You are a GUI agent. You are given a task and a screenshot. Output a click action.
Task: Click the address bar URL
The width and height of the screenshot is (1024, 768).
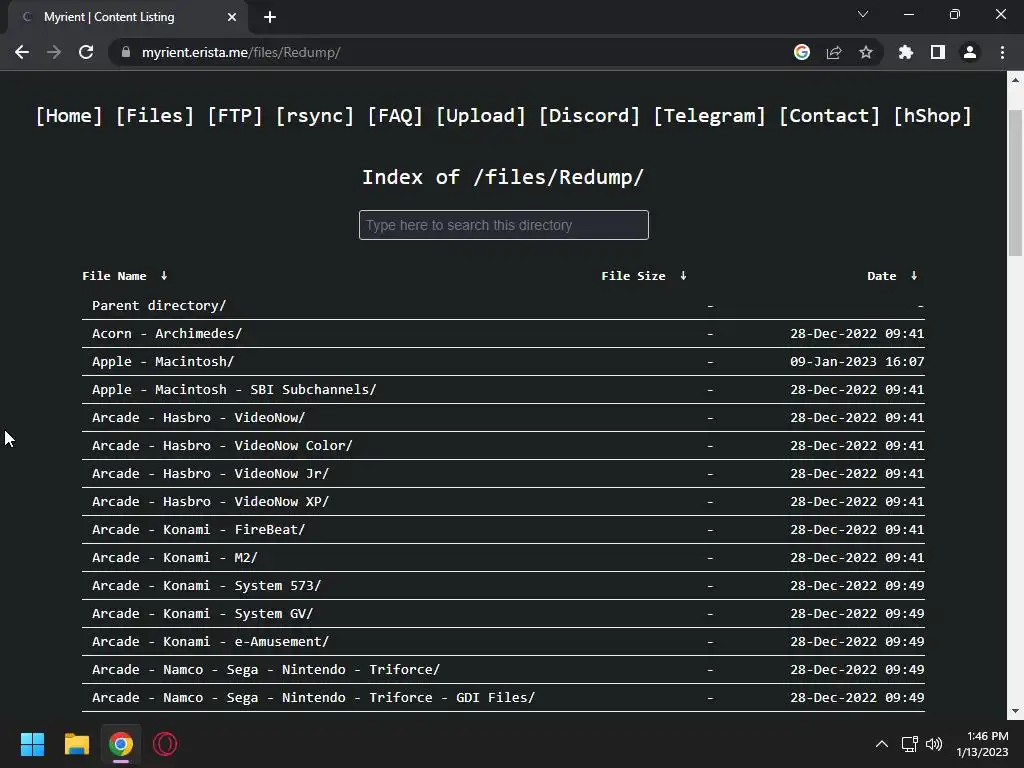[x=241, y=52]
